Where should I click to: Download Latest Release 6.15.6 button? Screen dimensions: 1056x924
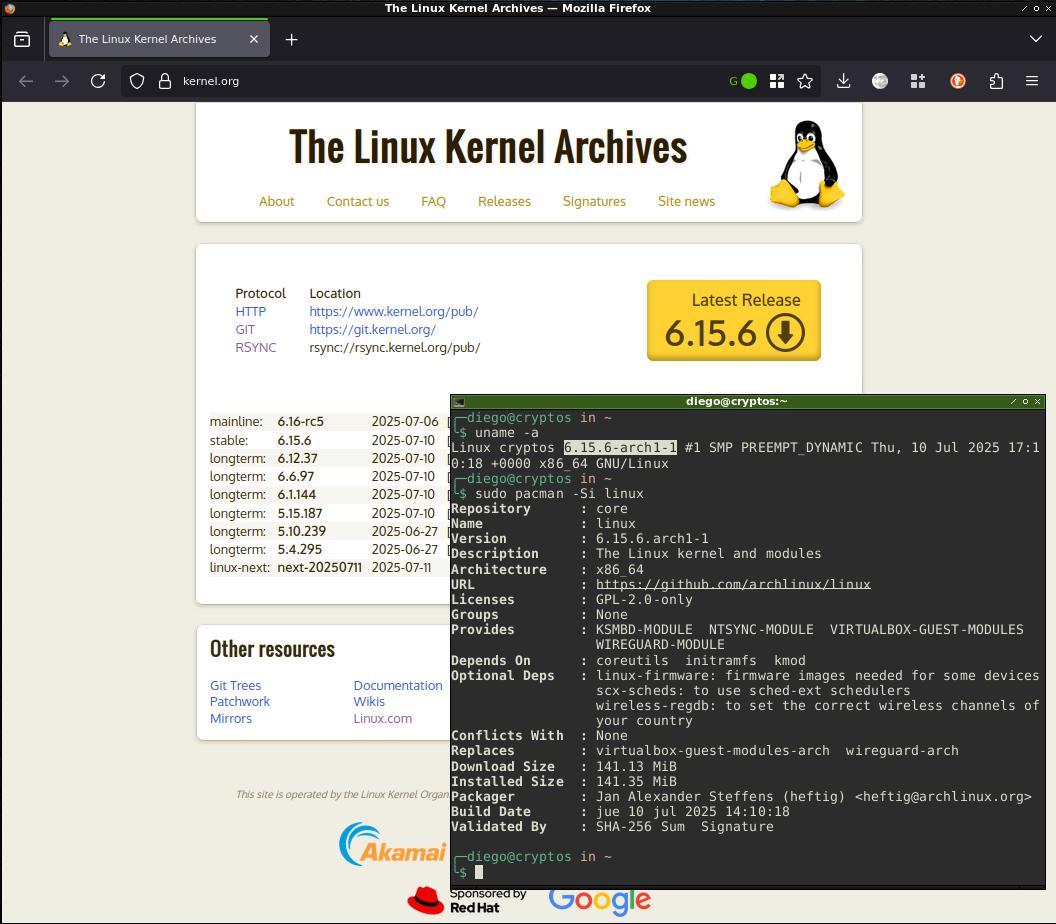[x=733, y=321]
